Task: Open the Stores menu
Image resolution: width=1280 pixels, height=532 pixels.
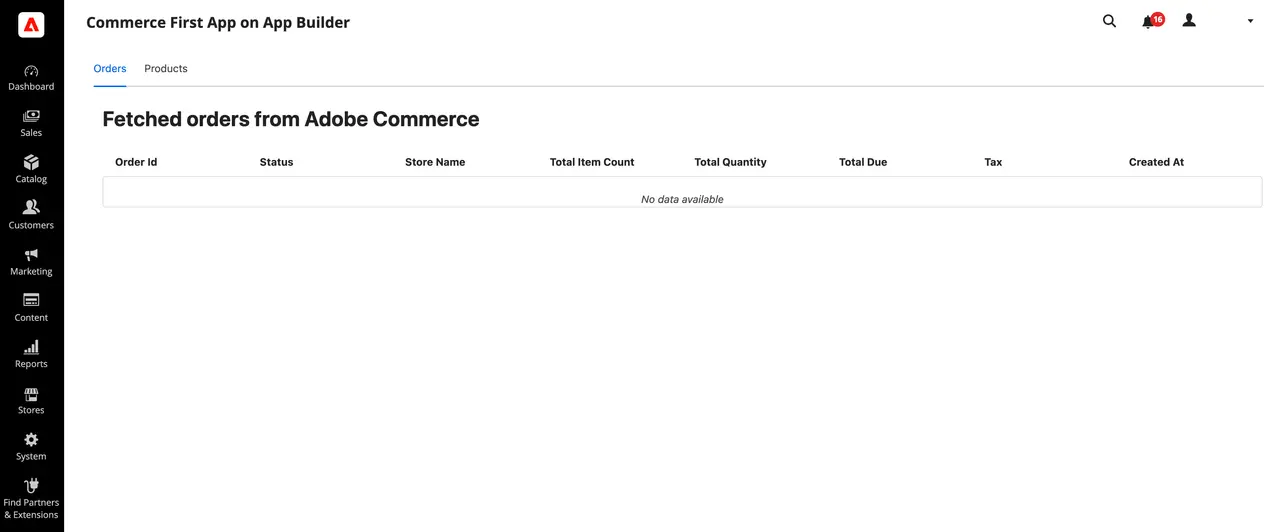Action: tap(31, 401)
